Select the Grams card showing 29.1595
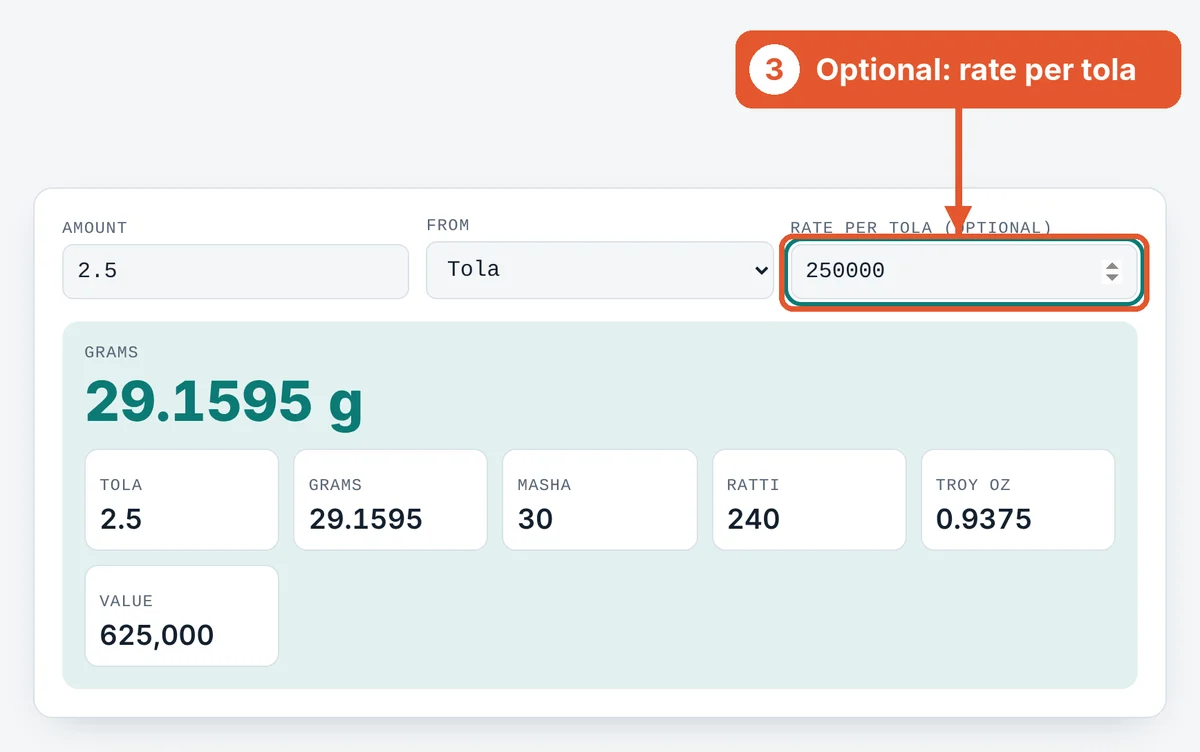 [x=390, y=500]
